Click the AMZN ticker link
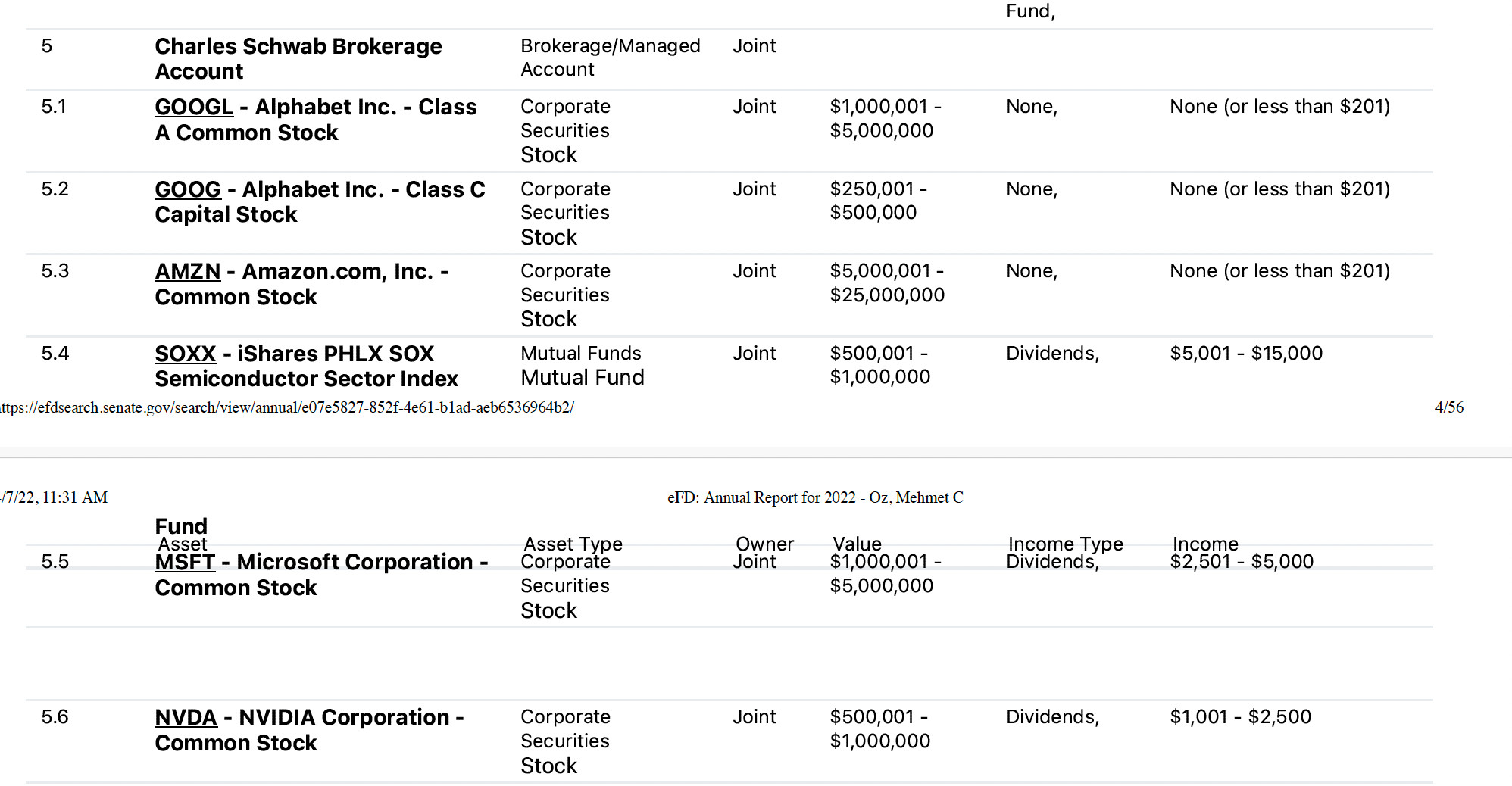This screenshot has width=1512, height=786. click(188, 271)
